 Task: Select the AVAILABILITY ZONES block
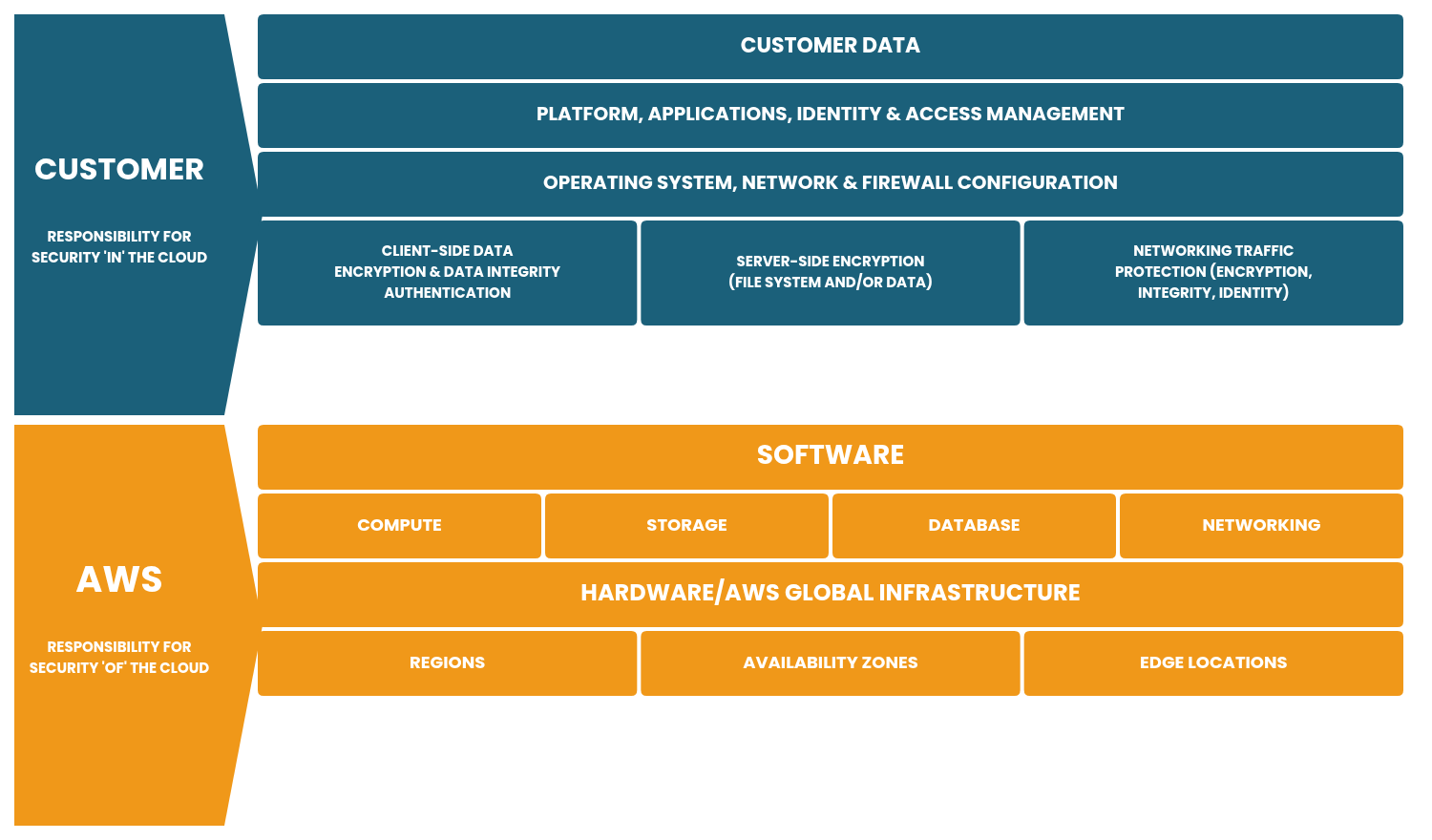(x=830, y=663)
